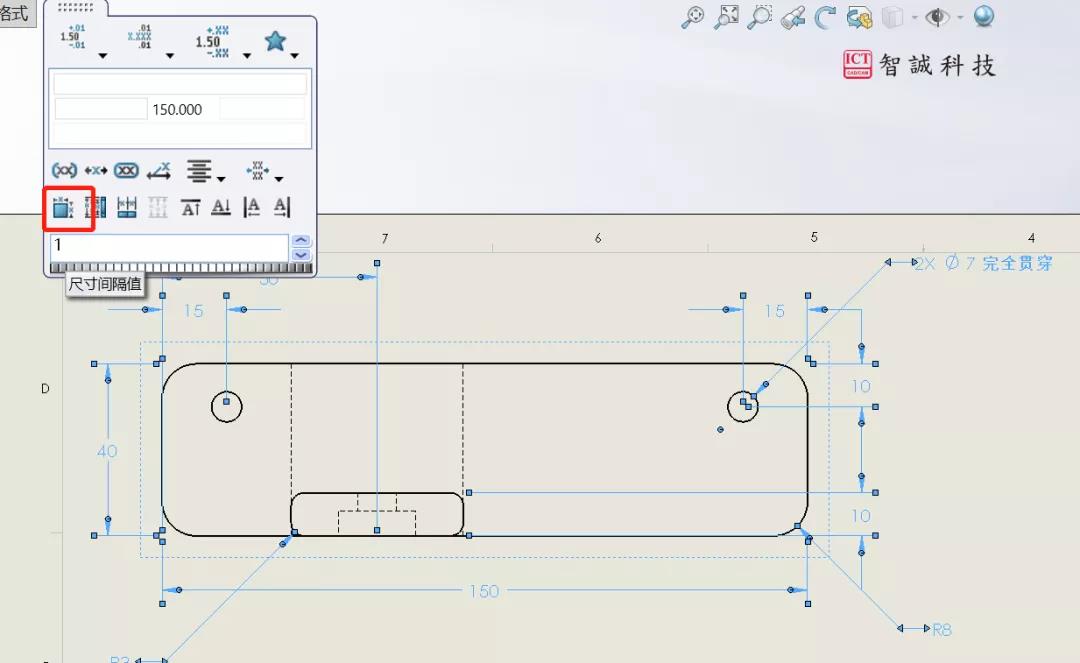Center the dimension text between extension lines
The height and width of the screenshot is (663, 1080).
coord(96,170)
